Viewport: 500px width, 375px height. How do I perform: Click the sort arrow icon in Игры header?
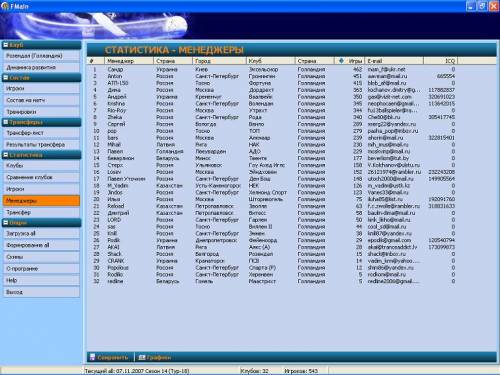(341, 61)
